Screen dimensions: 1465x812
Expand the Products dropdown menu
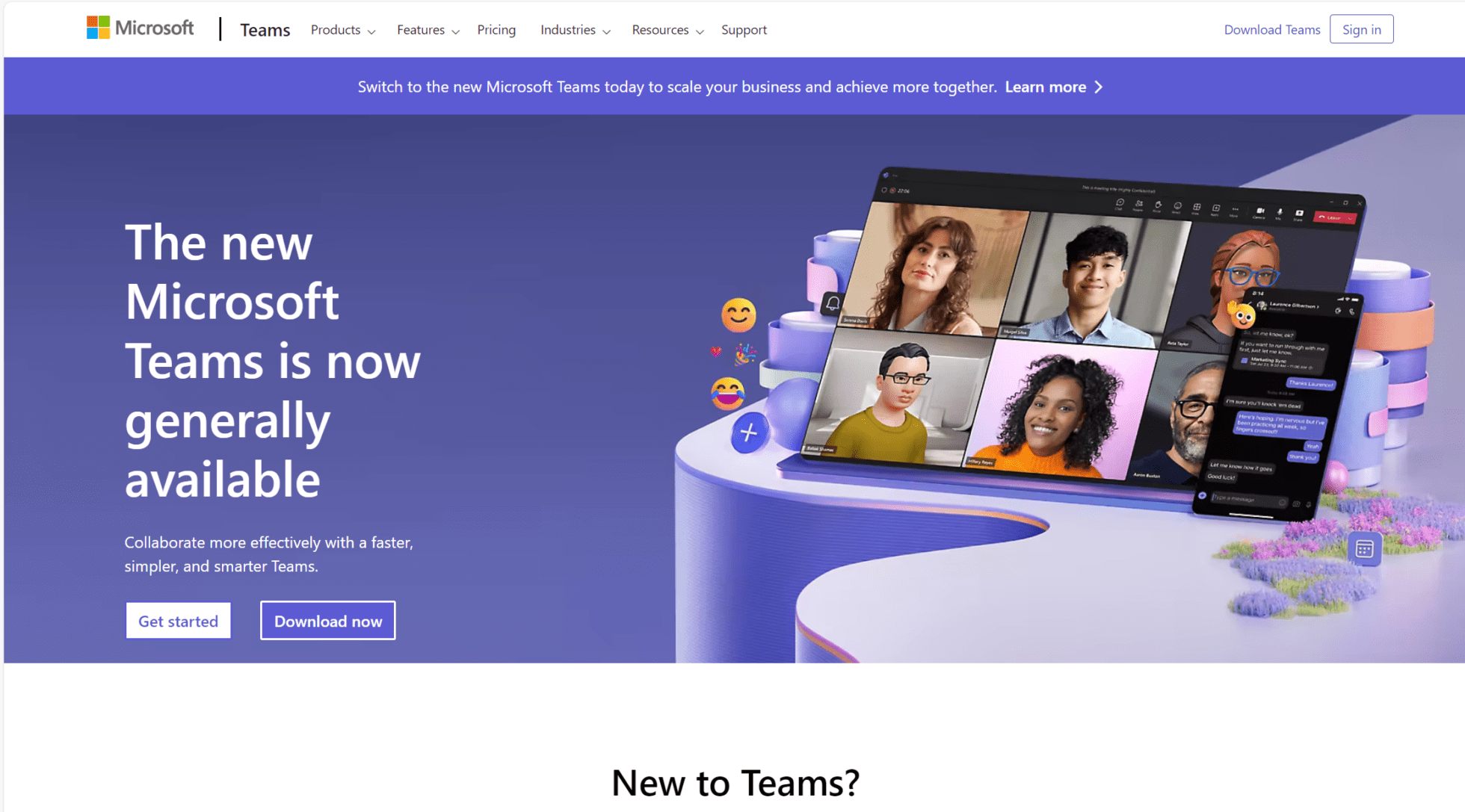pyautogui.click(x=343, y=29)
